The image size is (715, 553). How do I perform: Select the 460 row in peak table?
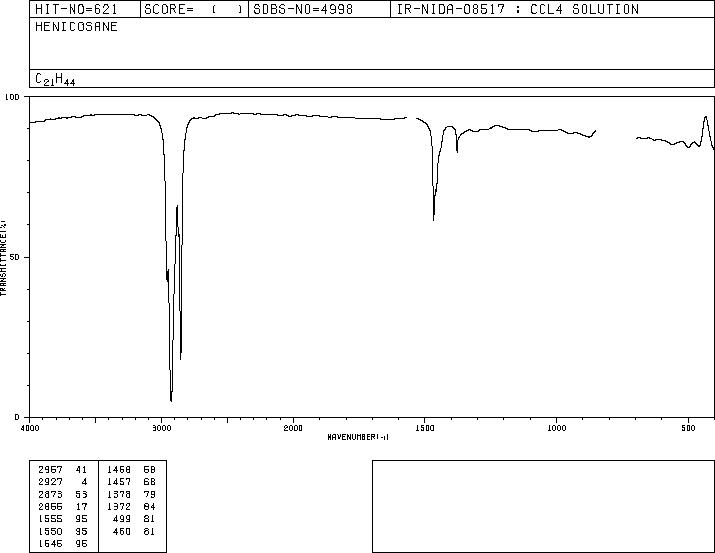[131, 531]
